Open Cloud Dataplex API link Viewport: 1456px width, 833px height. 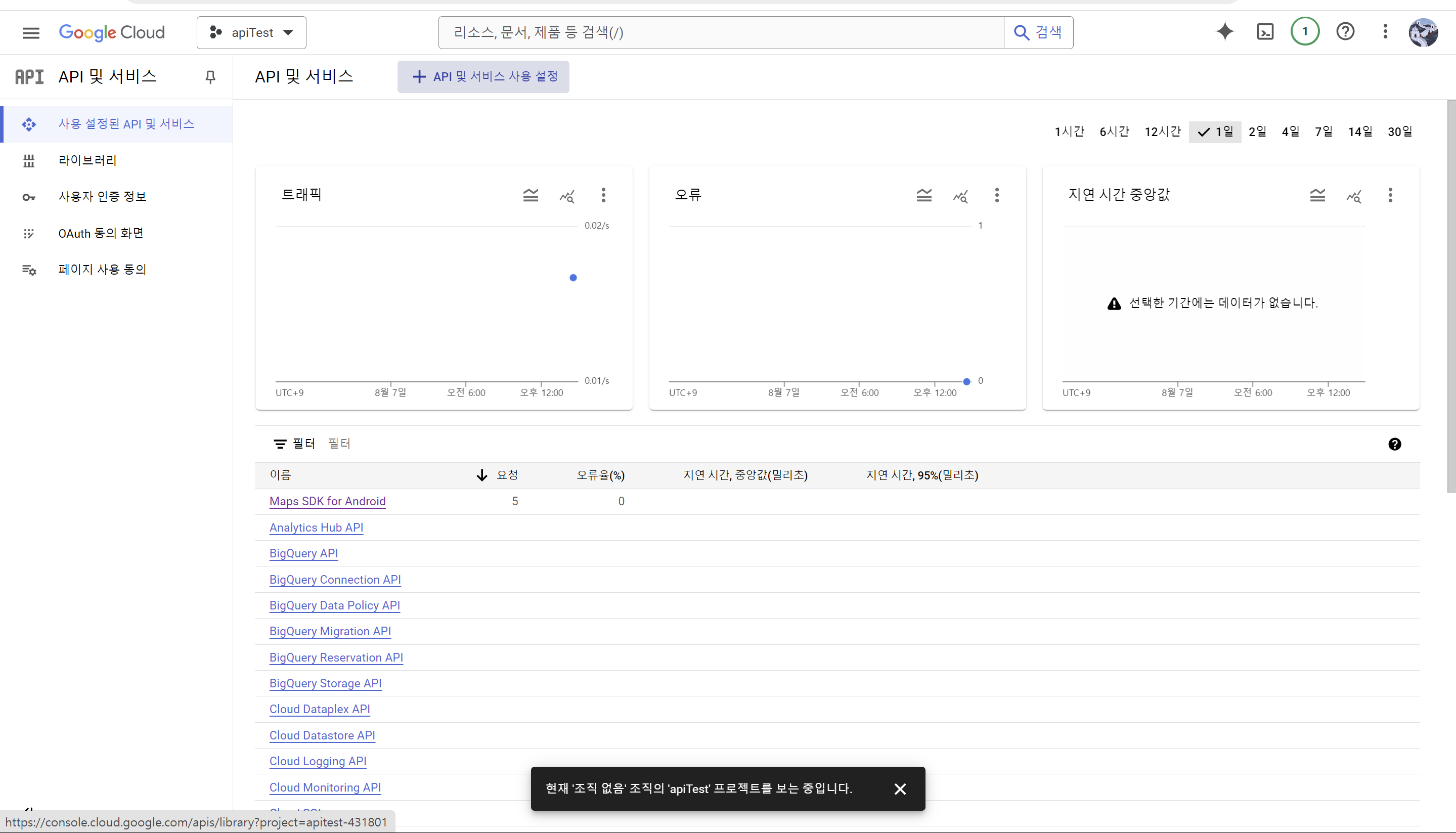tap(320, 710)
